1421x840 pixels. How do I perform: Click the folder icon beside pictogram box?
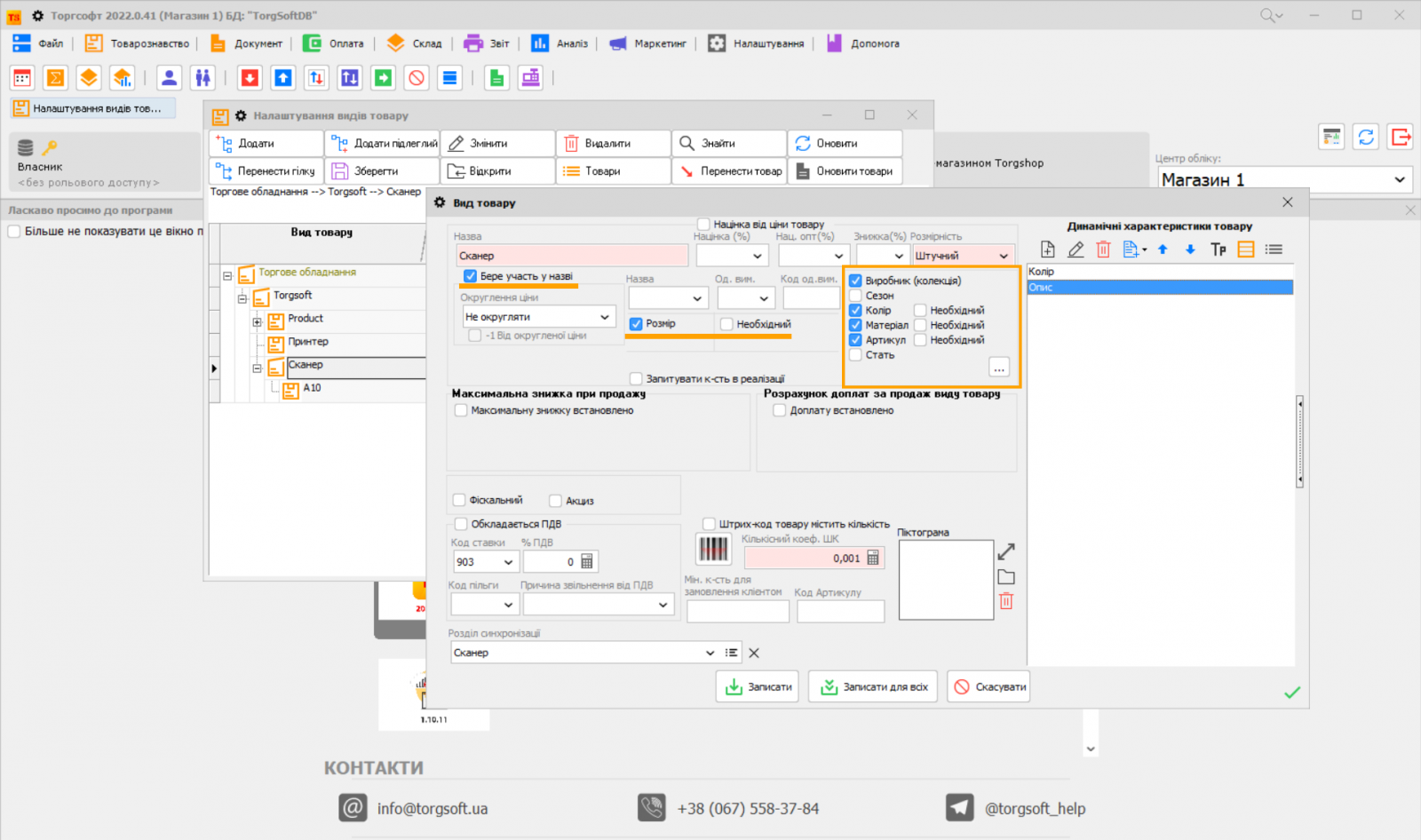[x=1006, y=577]
